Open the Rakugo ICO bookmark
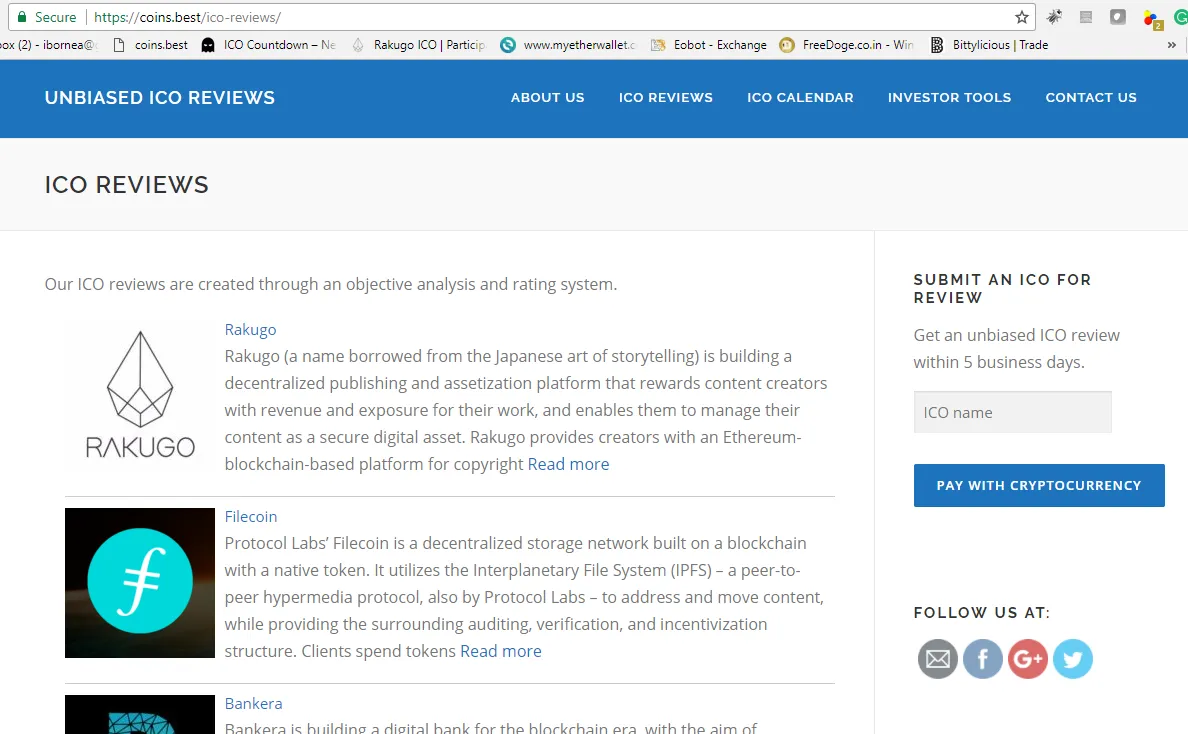Image resolution: width=1188 pixels, height=734 pixels. (418, 45)
